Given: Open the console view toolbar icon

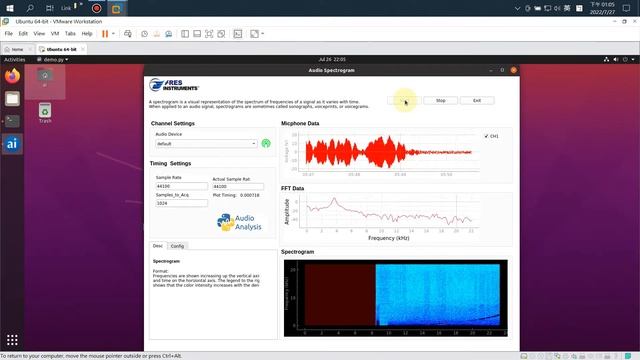Looking at the screenshot, I should [238, 34].
